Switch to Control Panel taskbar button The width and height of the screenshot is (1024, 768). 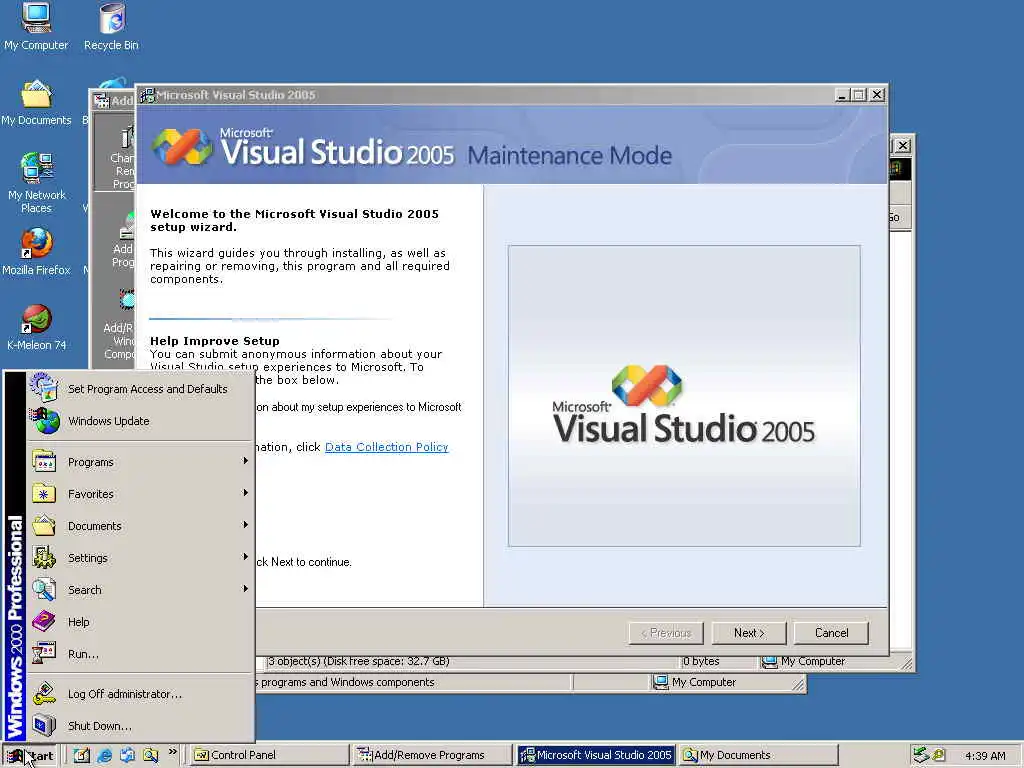pos(270,755)
